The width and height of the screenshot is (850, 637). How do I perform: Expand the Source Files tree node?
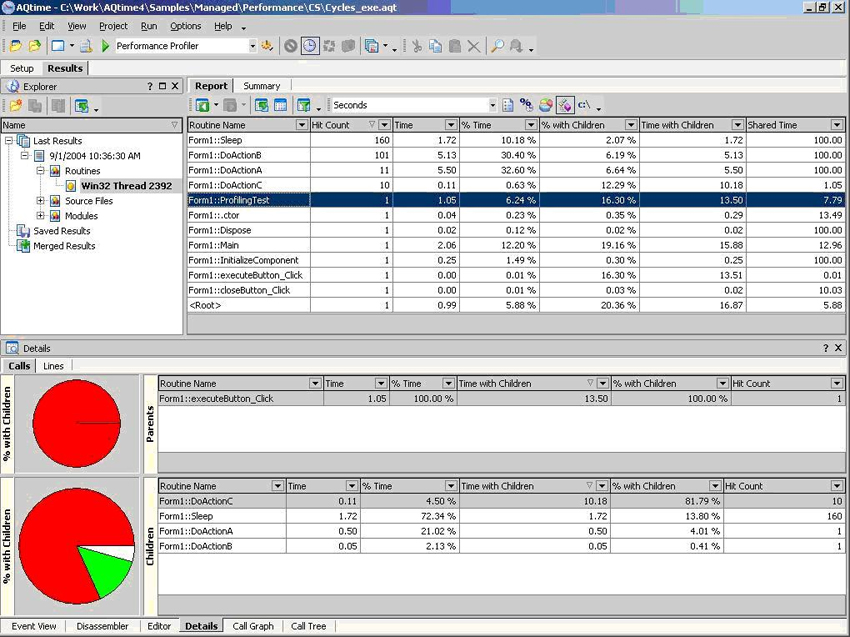point(41,201)
